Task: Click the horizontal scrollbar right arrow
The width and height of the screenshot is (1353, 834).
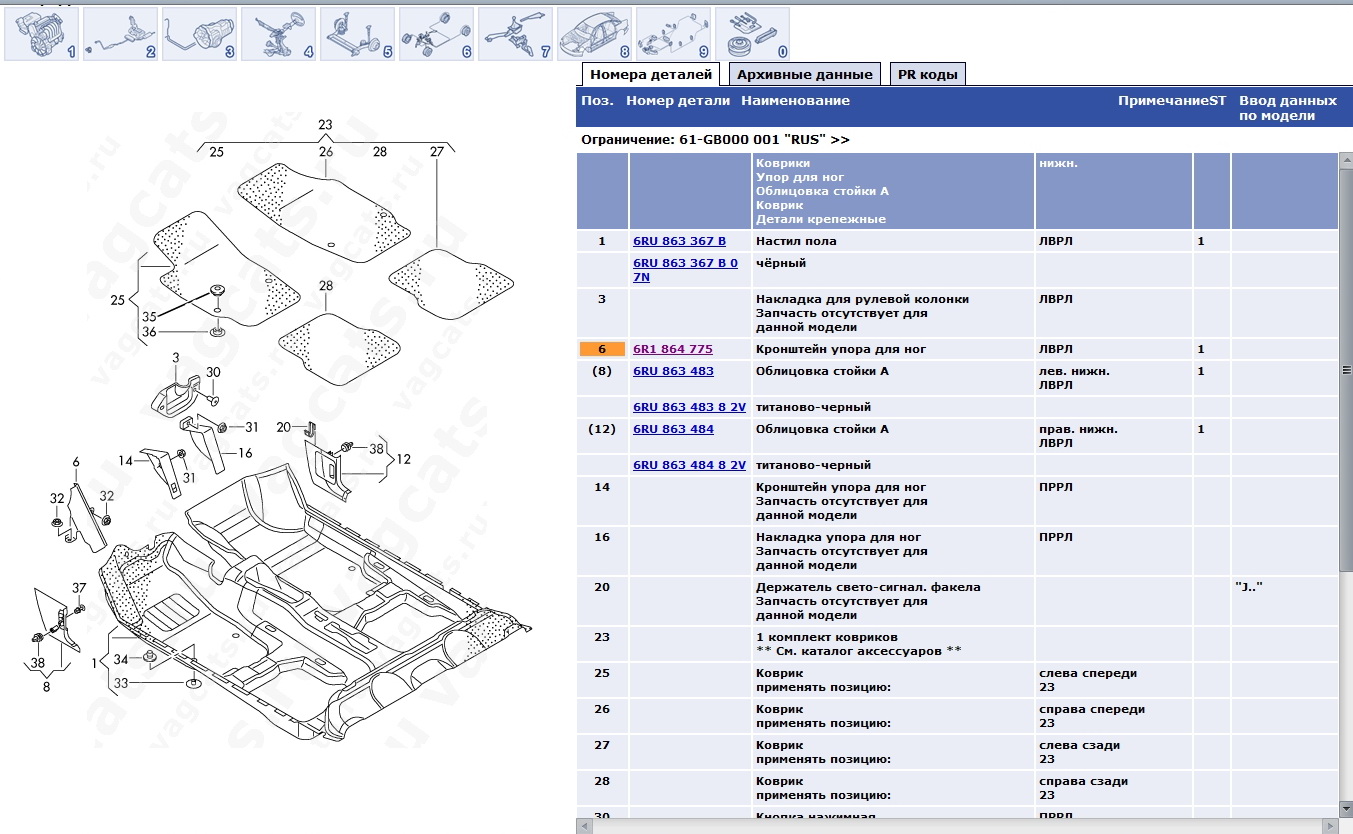Action: pyautogui.click(x=1330, y=825)
